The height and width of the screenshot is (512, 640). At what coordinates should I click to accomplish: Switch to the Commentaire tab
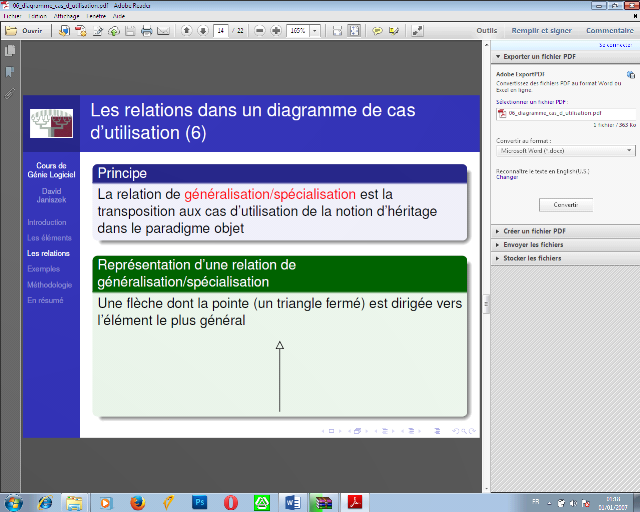pos(609,31)
